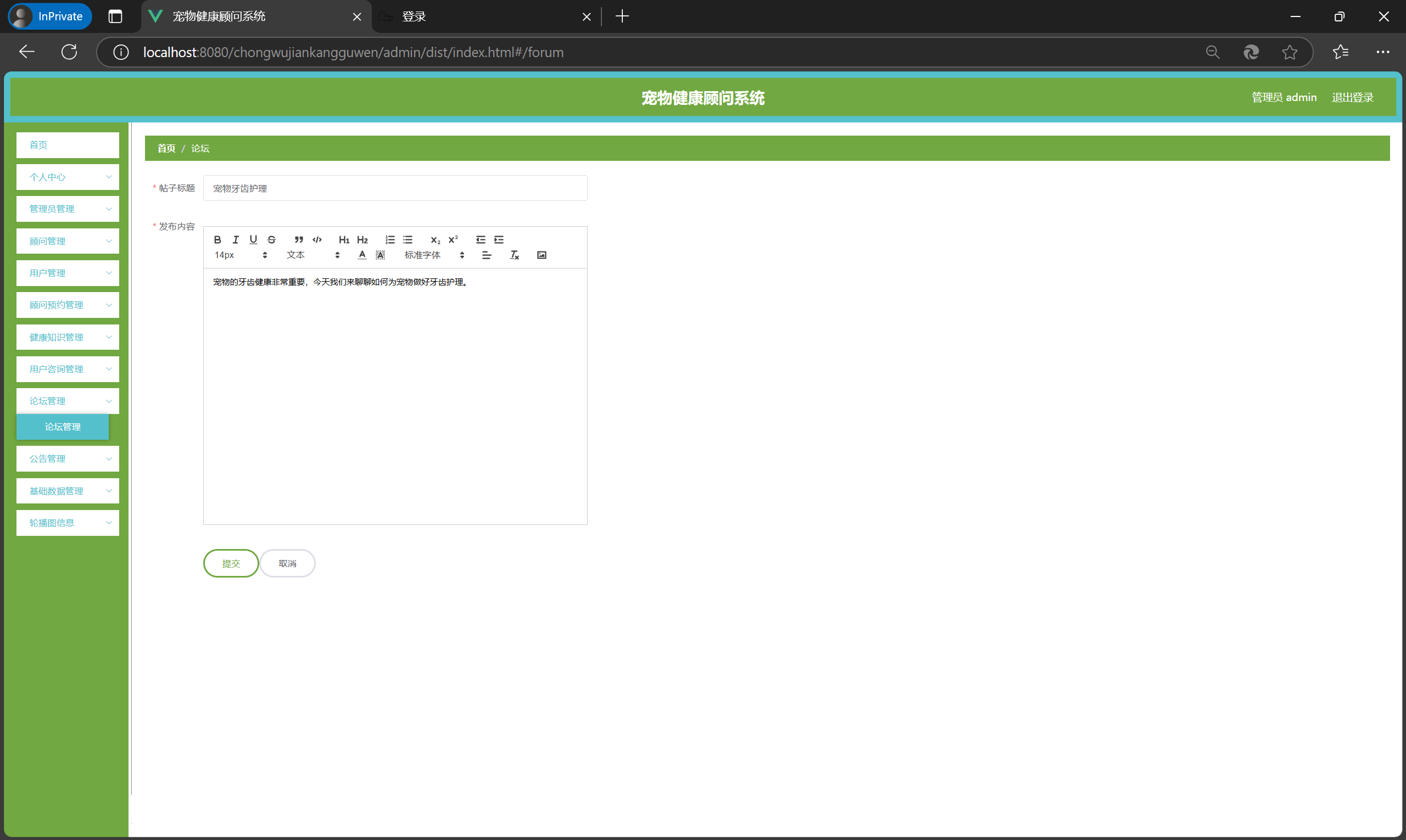Click 退出登录 to log out

pyautogui.click(x=1352, y=97)
